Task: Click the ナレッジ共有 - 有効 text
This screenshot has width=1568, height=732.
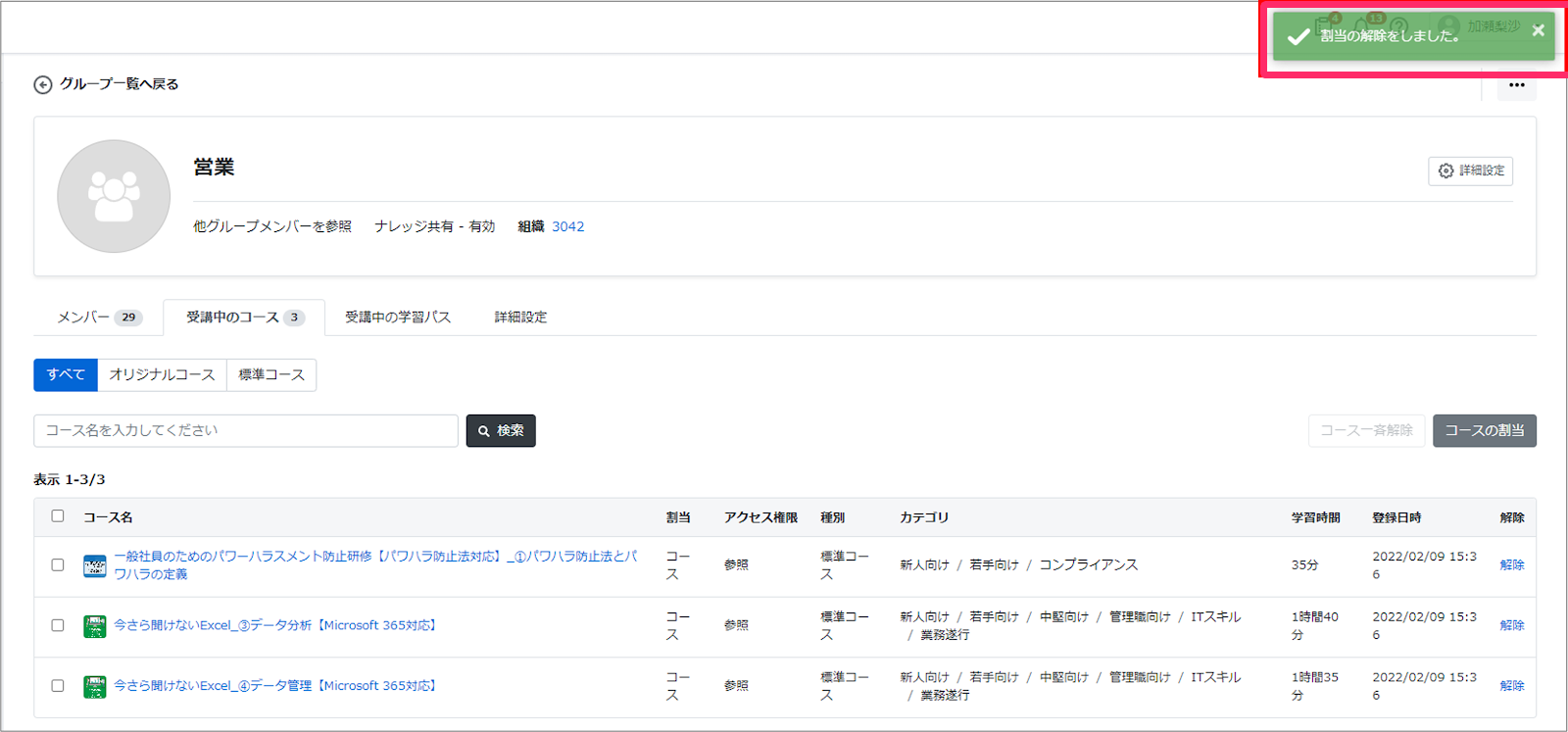Action: pos(434,226)
